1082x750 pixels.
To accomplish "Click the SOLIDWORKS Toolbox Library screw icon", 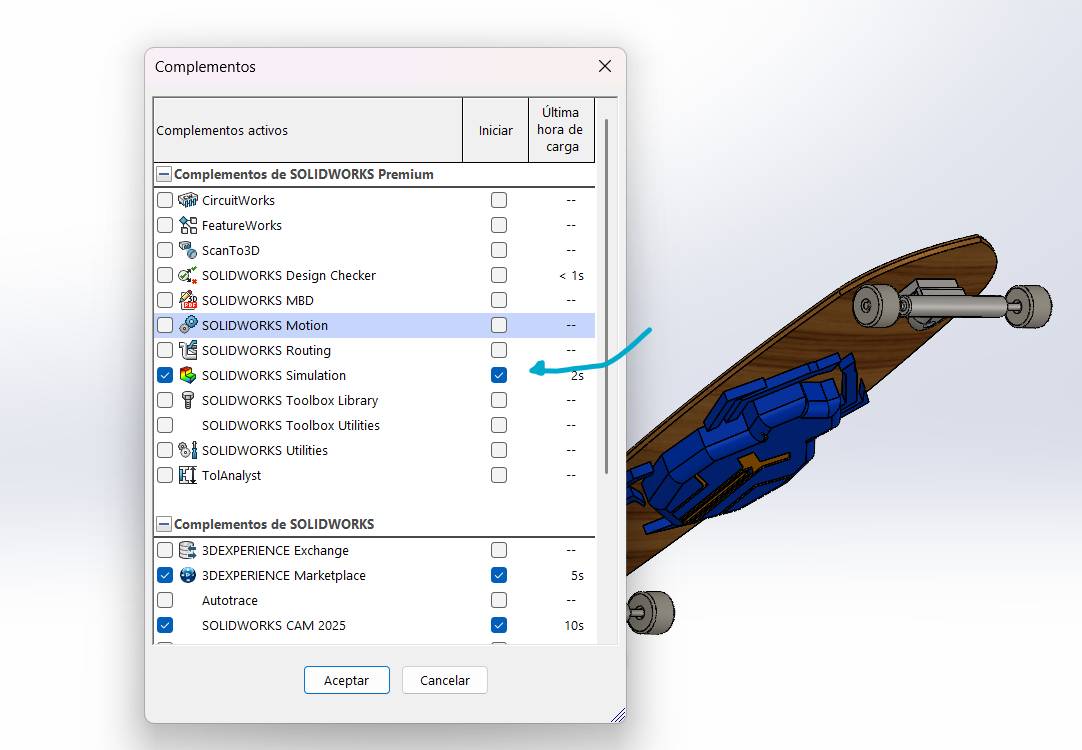I will tap(188, 399).
